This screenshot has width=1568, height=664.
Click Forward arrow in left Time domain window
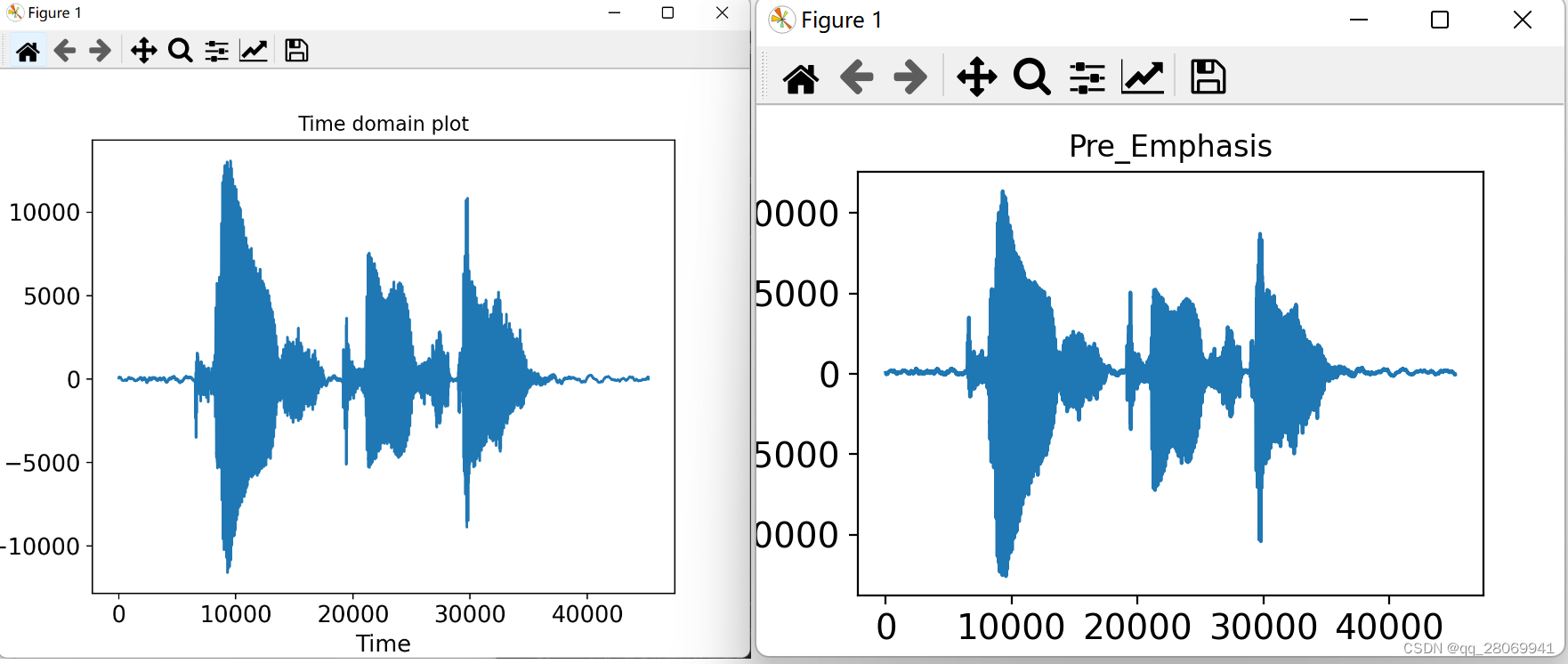[100, 51]
